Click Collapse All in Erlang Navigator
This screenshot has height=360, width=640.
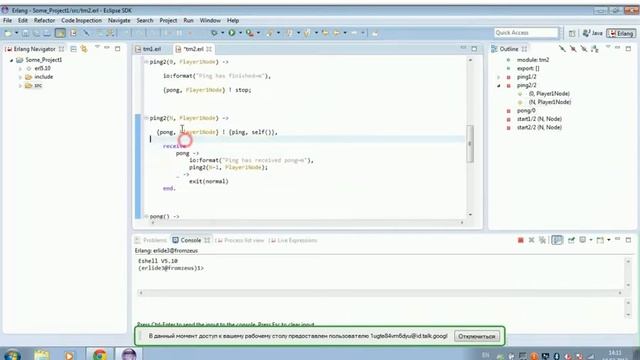pos(73,49)
